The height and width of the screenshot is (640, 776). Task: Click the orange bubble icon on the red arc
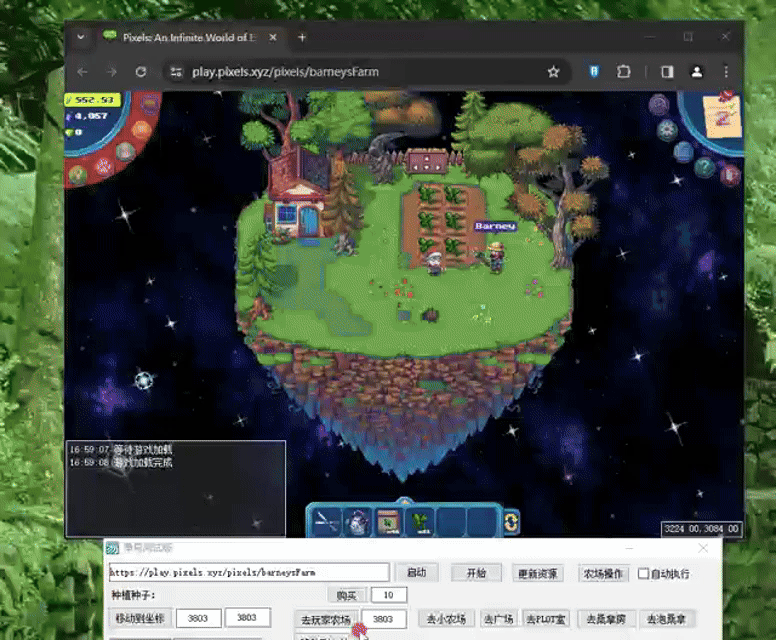click(142, 129)
